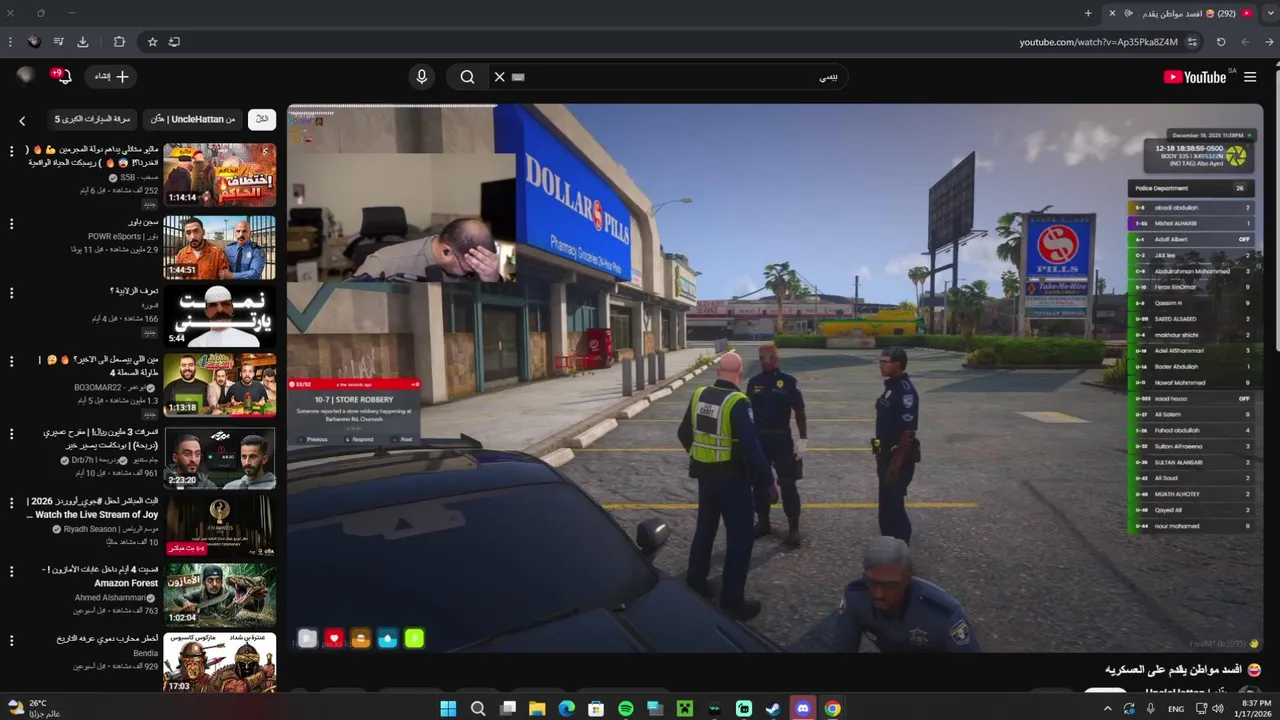Open the browser downloads icon
Viewport: 1280px width, 720px height.
tap(83, 42)
